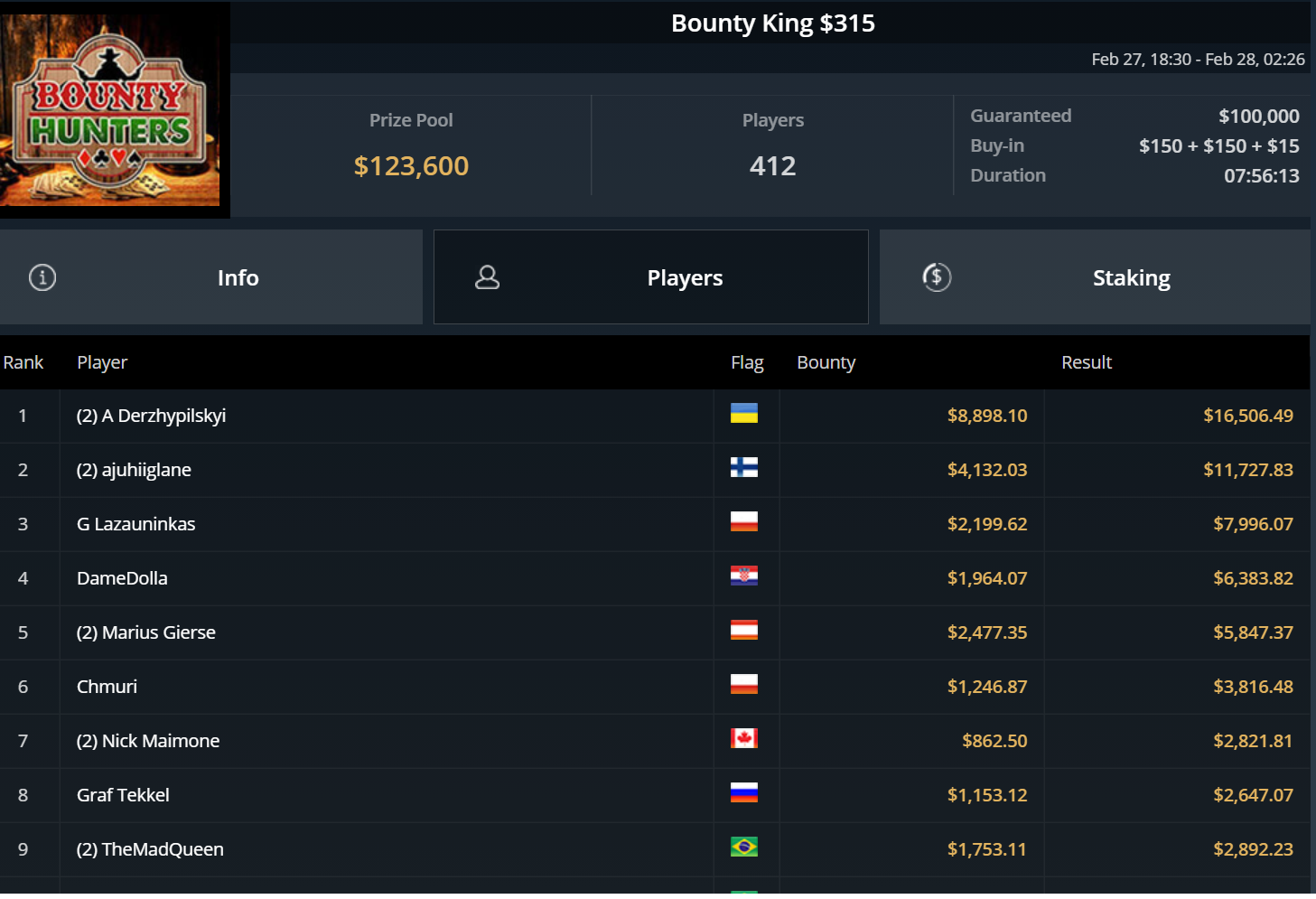
Task: Click the Bounty Hunters logo image
Action: [x=110, y=108]
